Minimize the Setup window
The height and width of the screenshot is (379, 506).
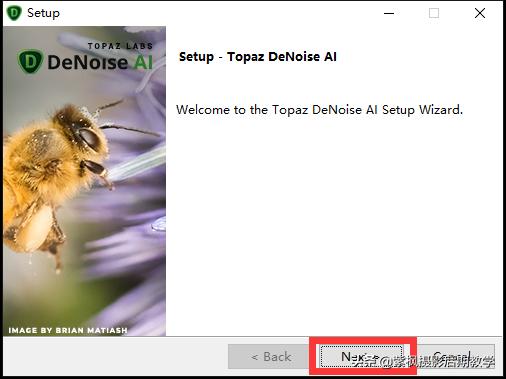[x=389, y=13]
